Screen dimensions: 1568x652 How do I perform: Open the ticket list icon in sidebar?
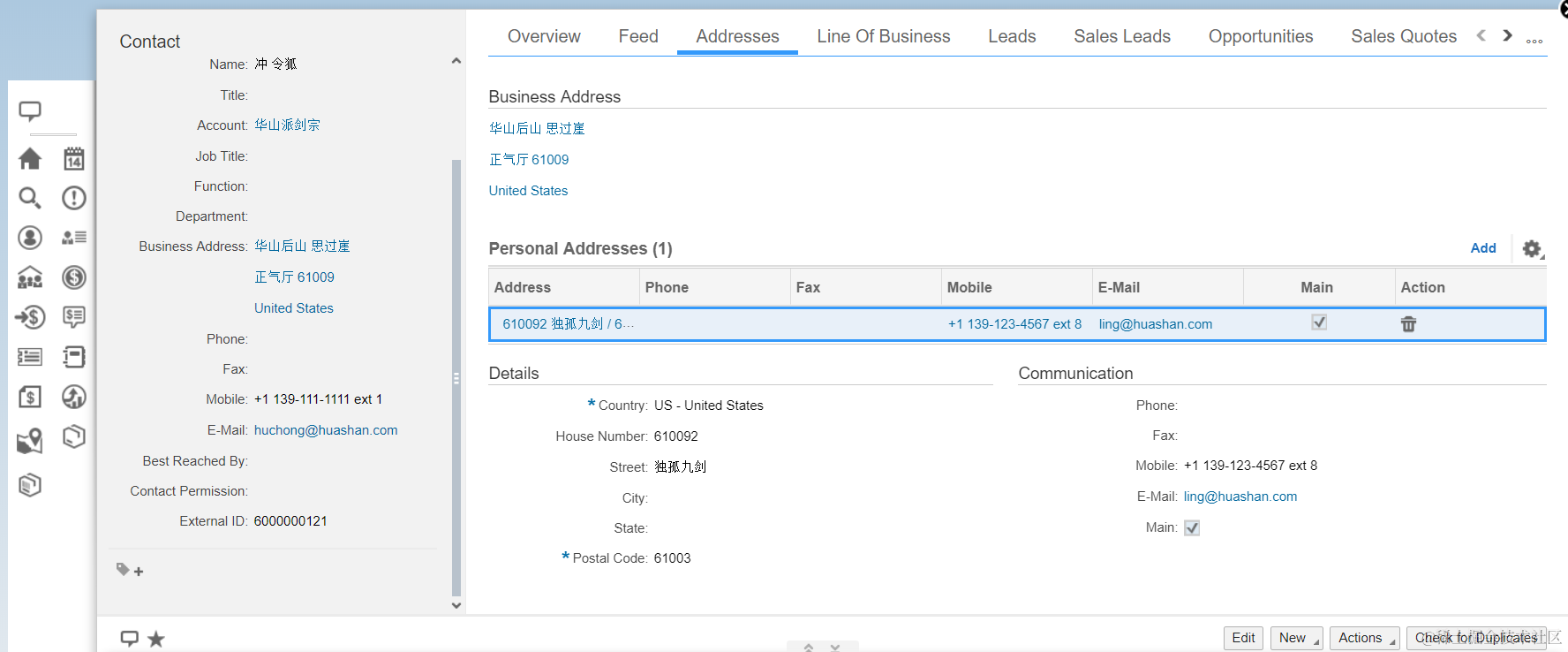coord(30,357)
